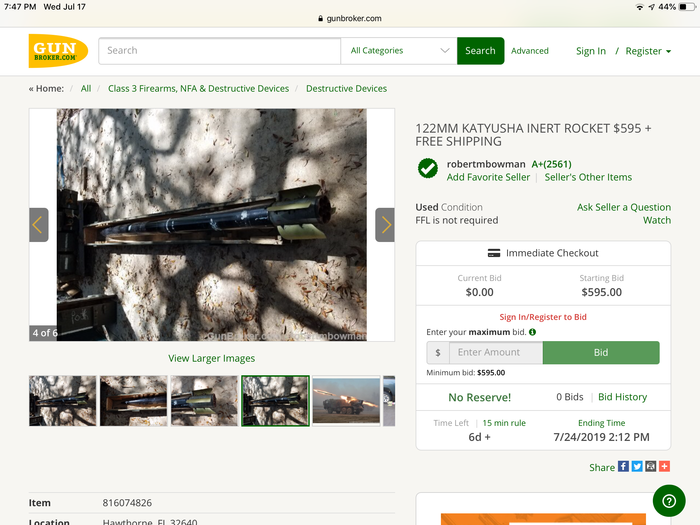Viewport: 700px width, 525px height.
Task: Click the GunBroker.com logo
Action: (58, 50)
